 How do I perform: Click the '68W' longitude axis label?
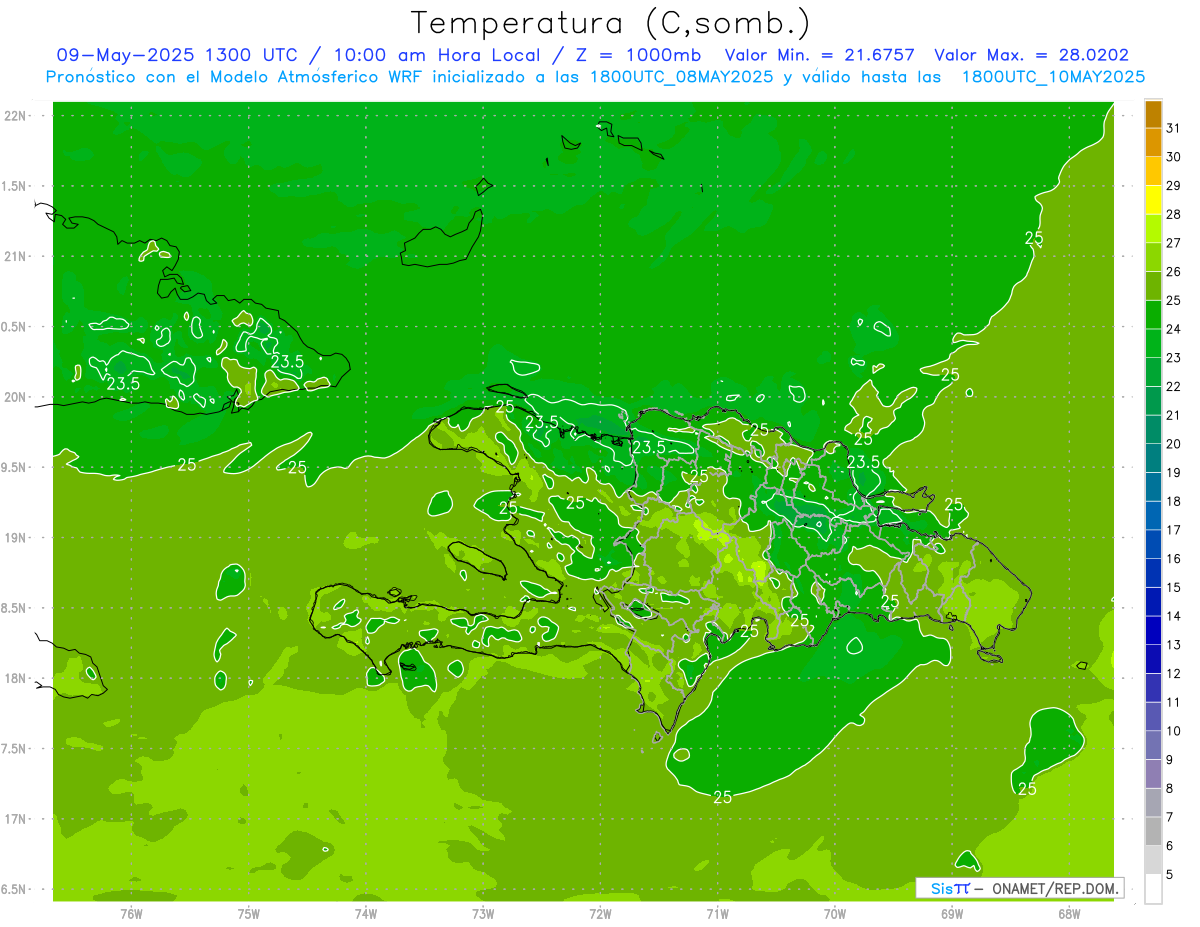pos(1069,915)
